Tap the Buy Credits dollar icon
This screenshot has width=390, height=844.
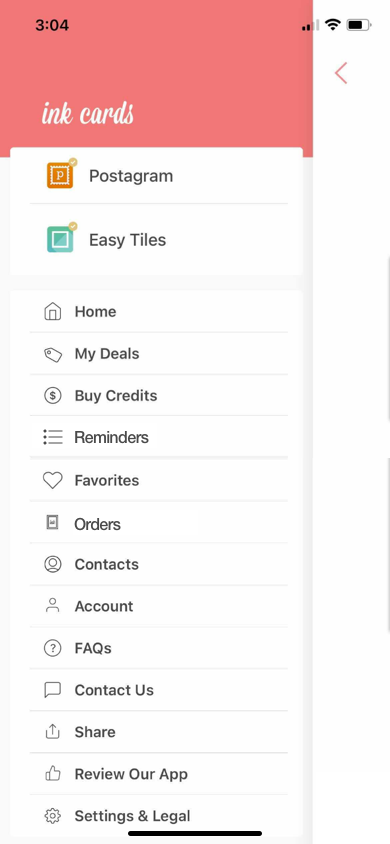point(52,396)
